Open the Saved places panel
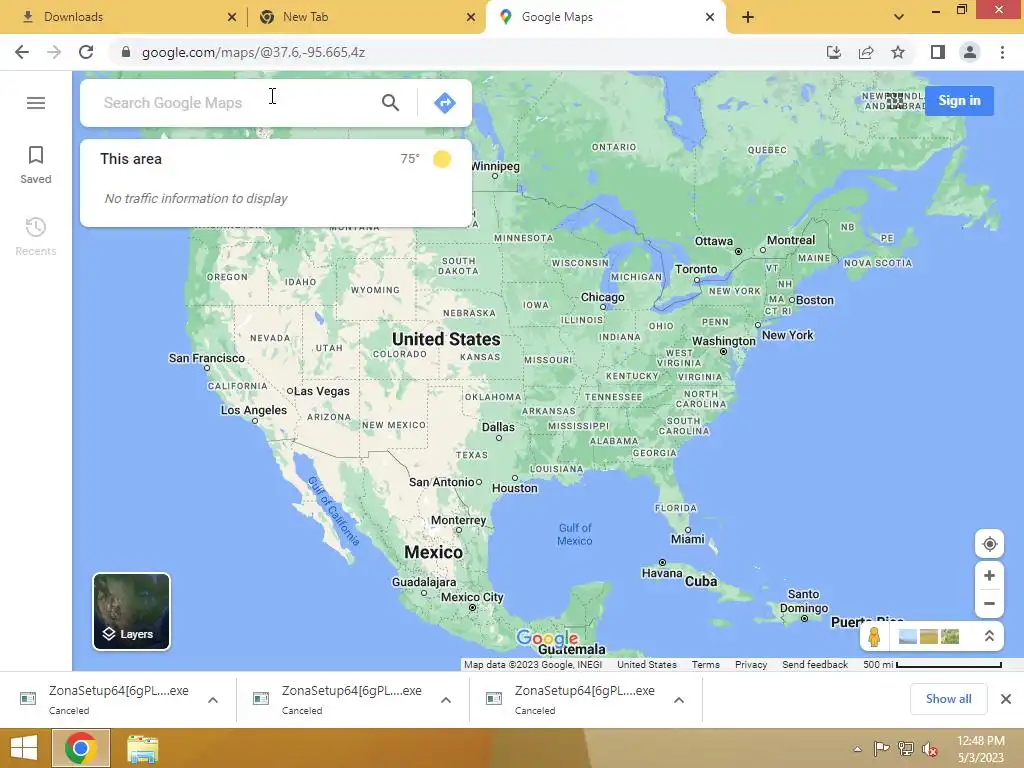This screenshot has width=1024, height=768. 36,165
